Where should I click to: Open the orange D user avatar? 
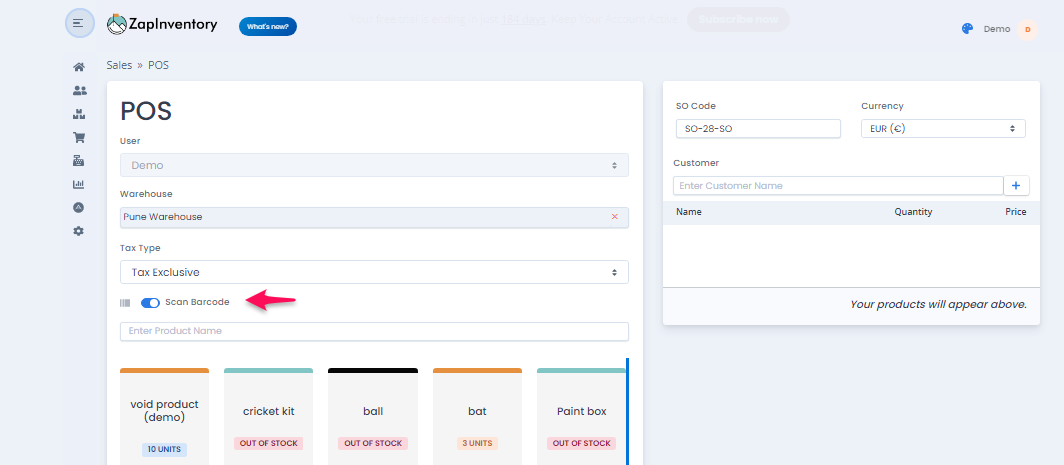1027,29
